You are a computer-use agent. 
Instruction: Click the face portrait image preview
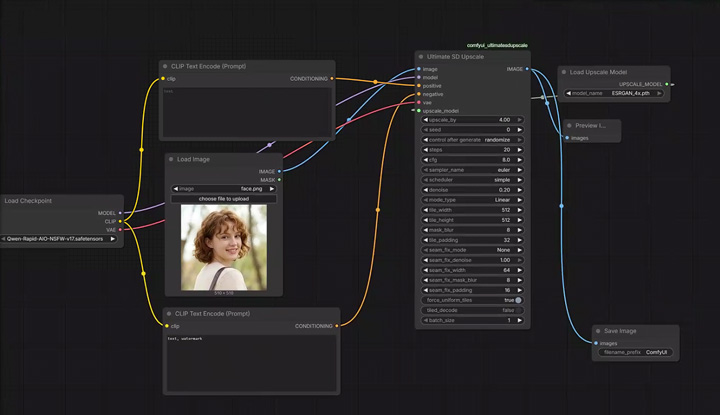(x=224, y=247)
